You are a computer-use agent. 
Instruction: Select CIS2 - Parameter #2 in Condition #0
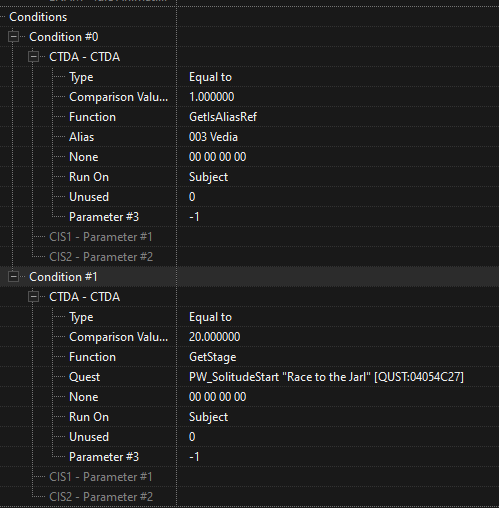101,257
